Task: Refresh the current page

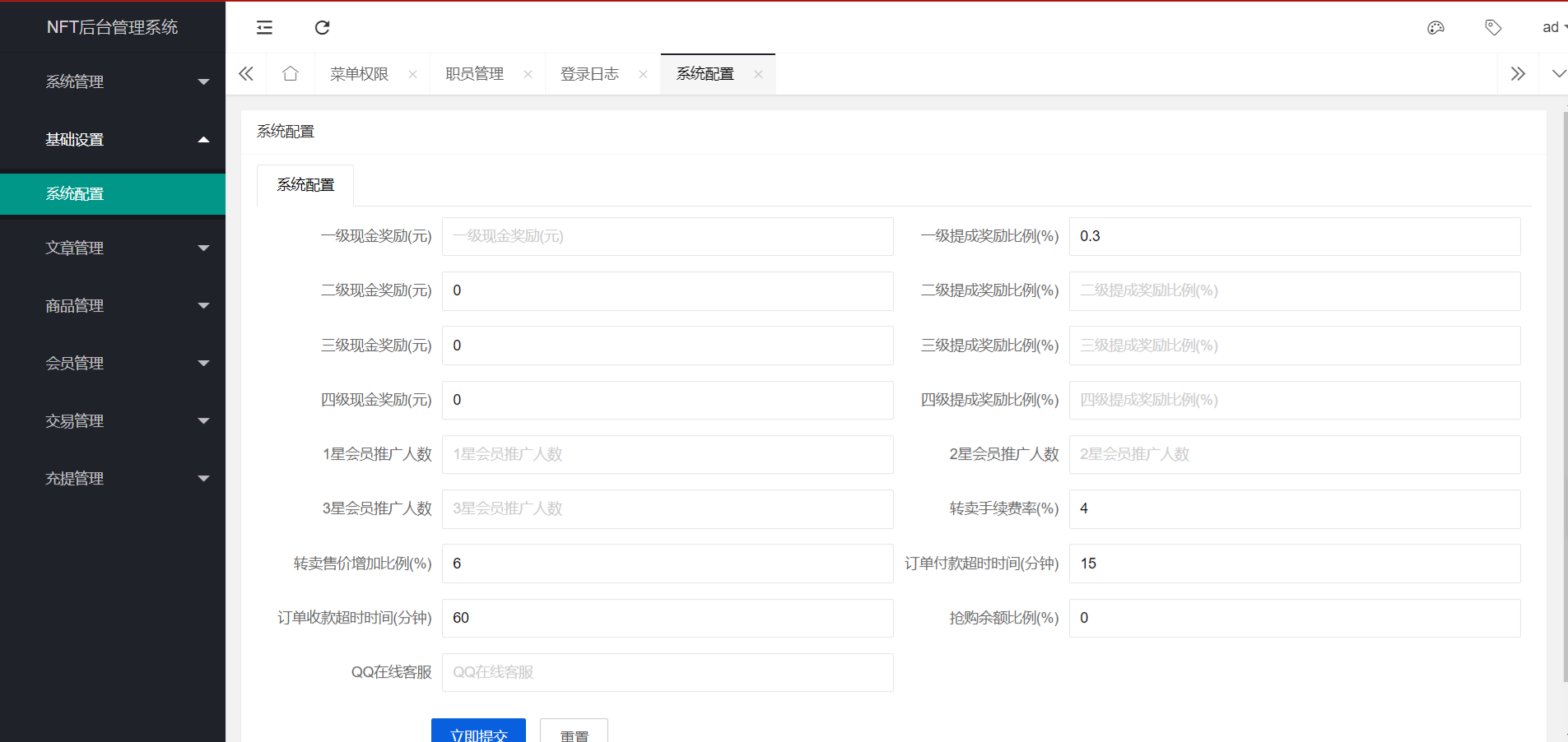Action: click(x=322, y=27)
